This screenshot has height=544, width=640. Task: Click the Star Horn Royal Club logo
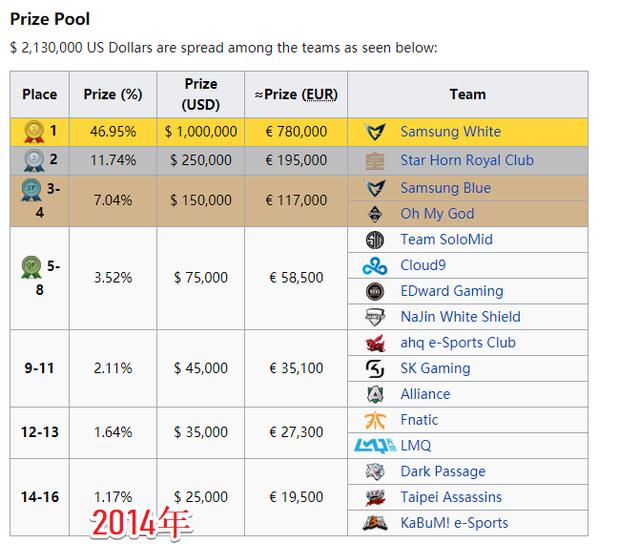click(375, 160)
